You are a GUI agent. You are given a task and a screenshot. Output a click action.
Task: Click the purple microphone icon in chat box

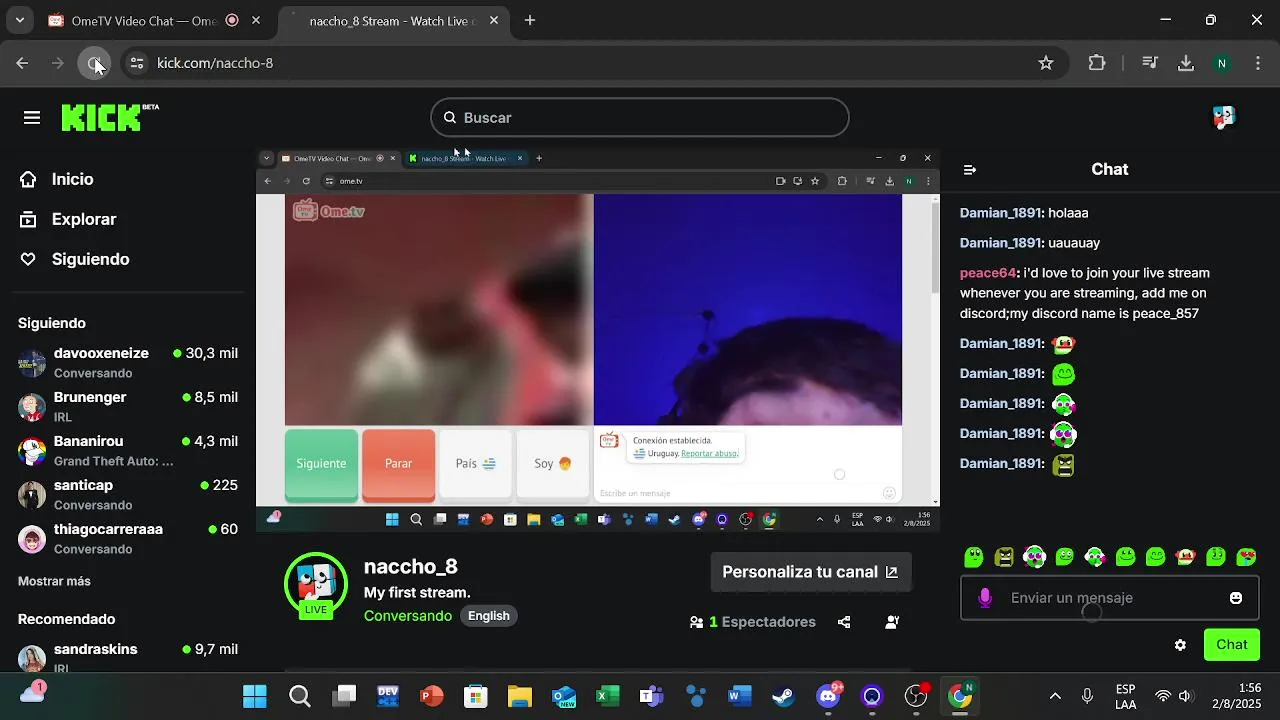click(x=985, y=598)
